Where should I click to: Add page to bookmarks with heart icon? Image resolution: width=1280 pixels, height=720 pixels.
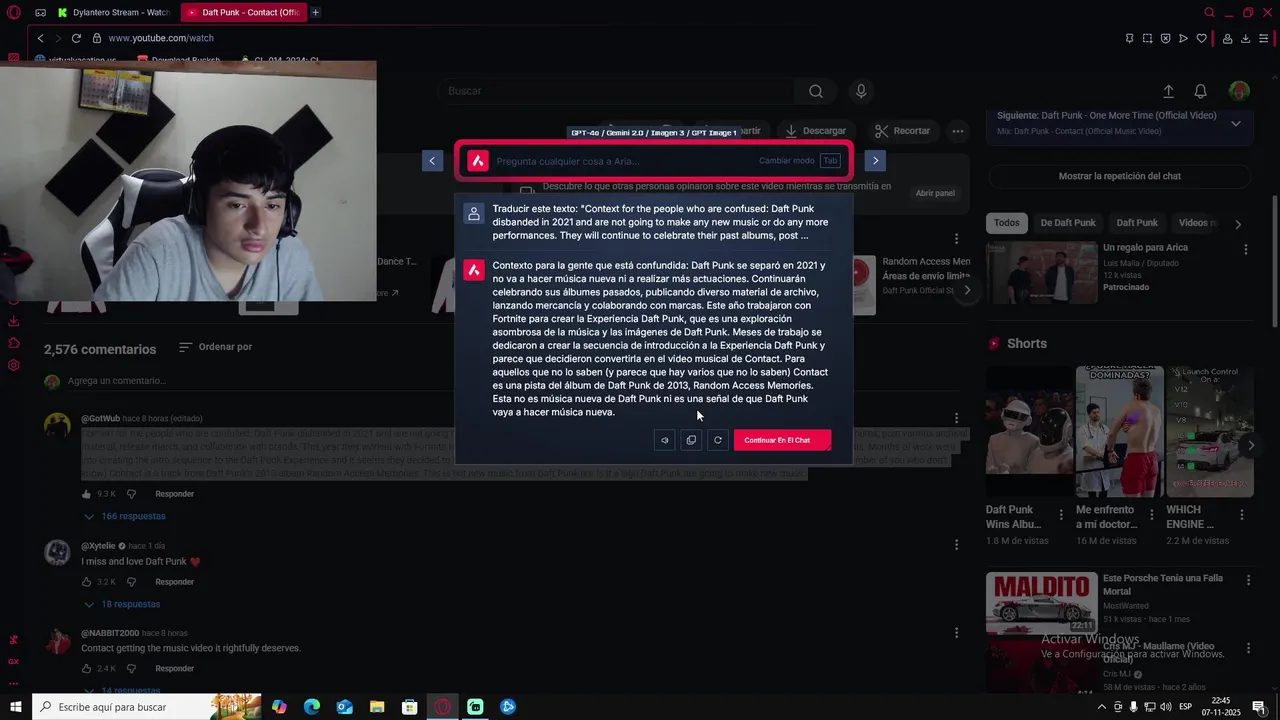pyautogui.click(x=1201, y=38)
